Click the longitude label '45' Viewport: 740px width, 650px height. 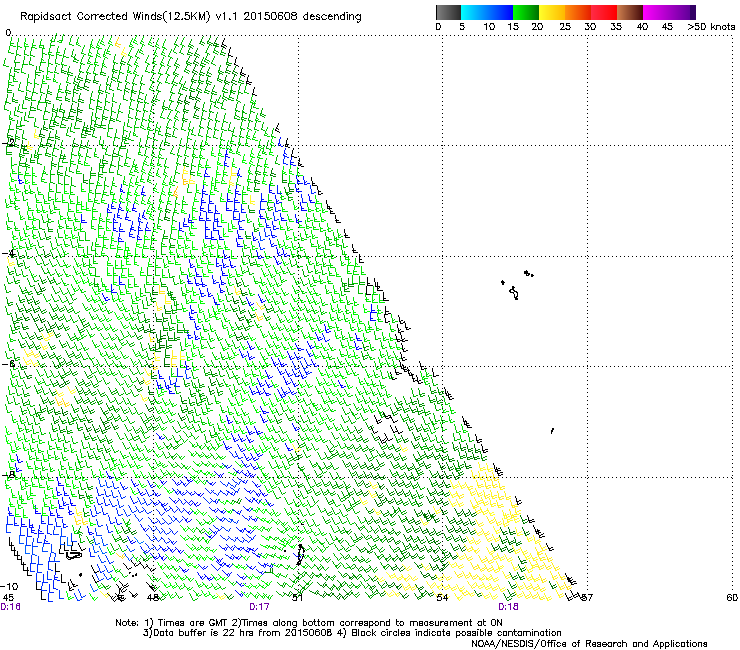8,598
